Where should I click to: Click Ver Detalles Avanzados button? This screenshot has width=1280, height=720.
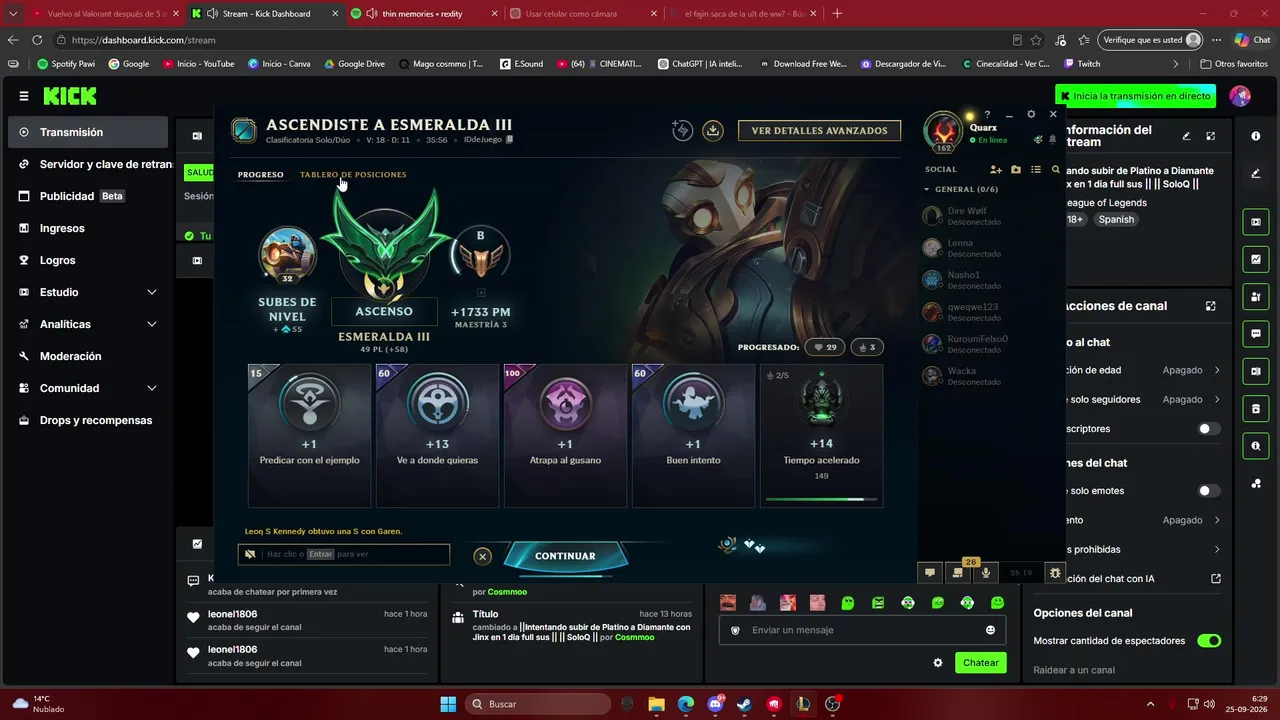click(819, 130)
